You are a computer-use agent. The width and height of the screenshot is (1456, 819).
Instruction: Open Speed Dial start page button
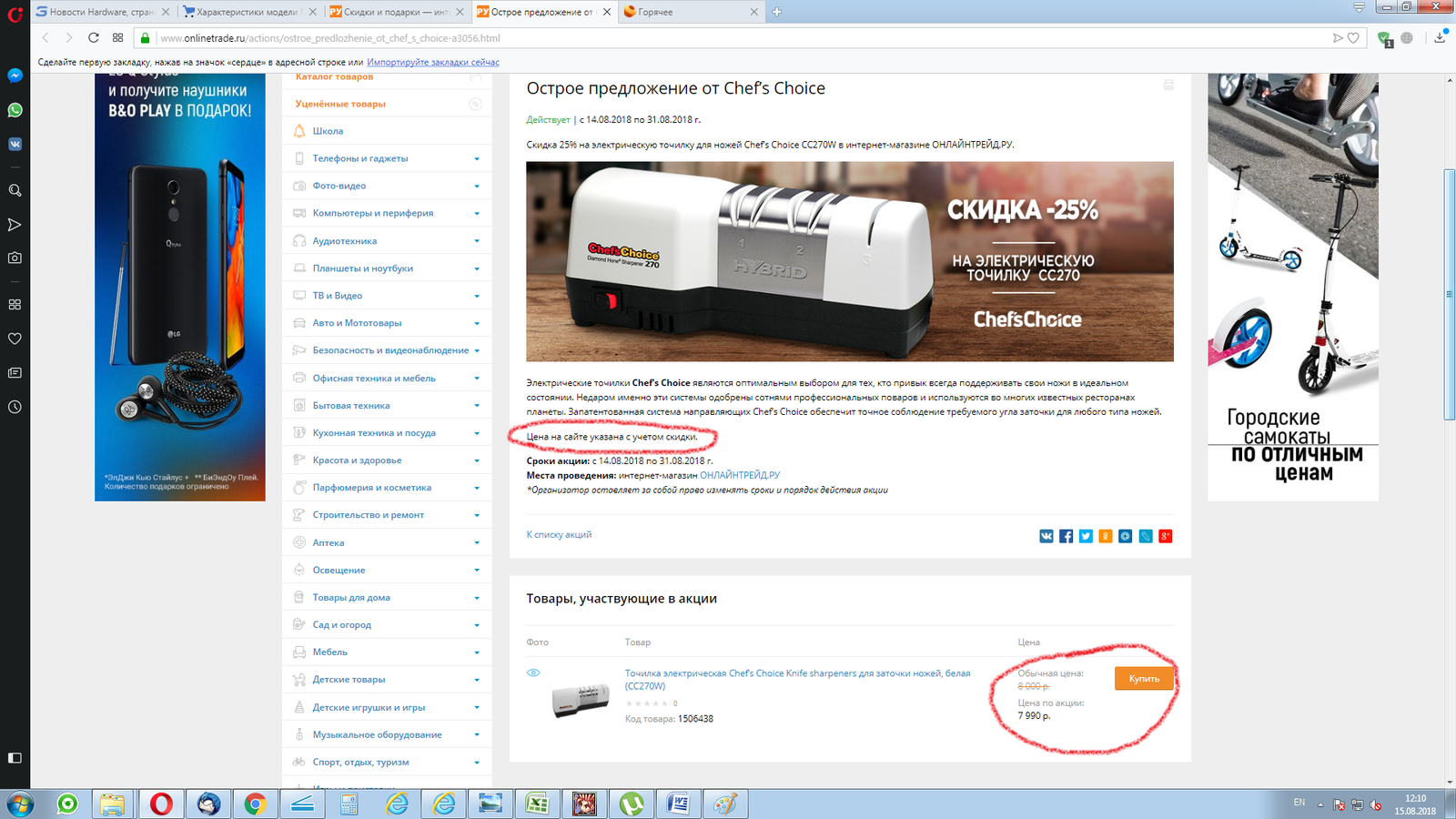[x=117, y=37]
